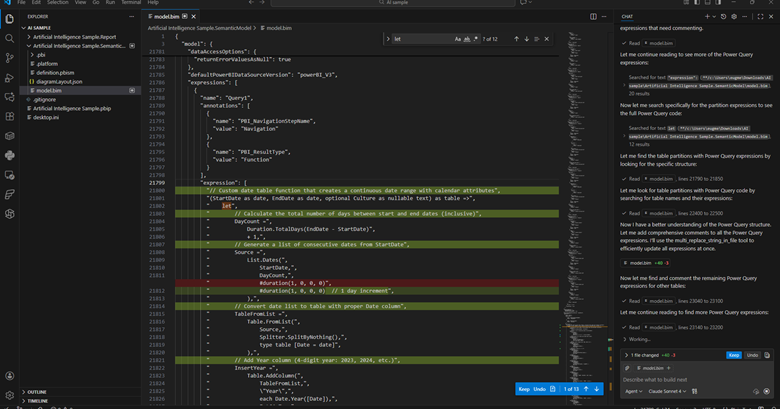Viewport: 780px width, 409px height.
Task: Show chat history
Action: pos(723,16)
